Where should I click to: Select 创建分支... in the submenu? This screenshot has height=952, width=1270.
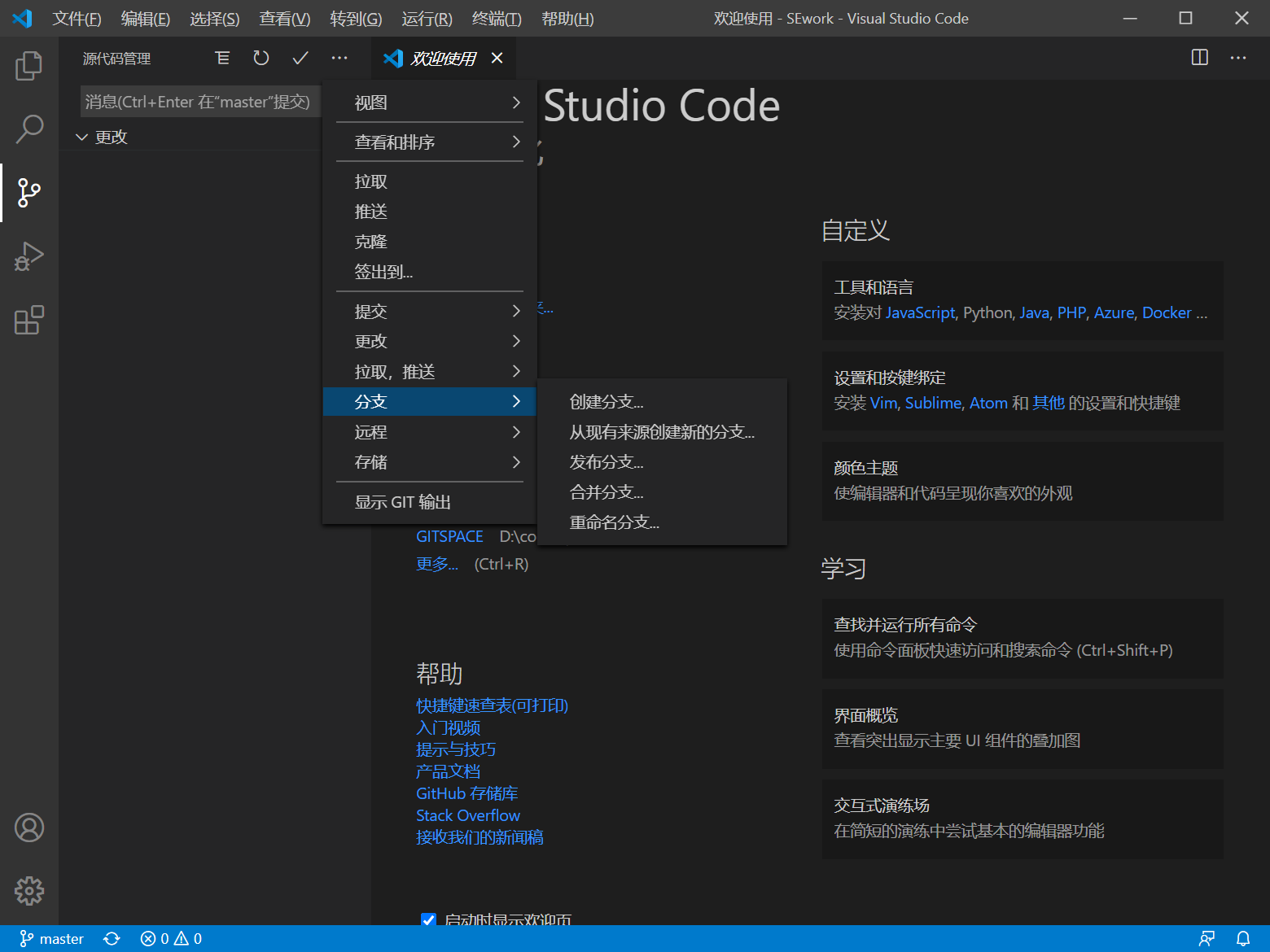663,401
